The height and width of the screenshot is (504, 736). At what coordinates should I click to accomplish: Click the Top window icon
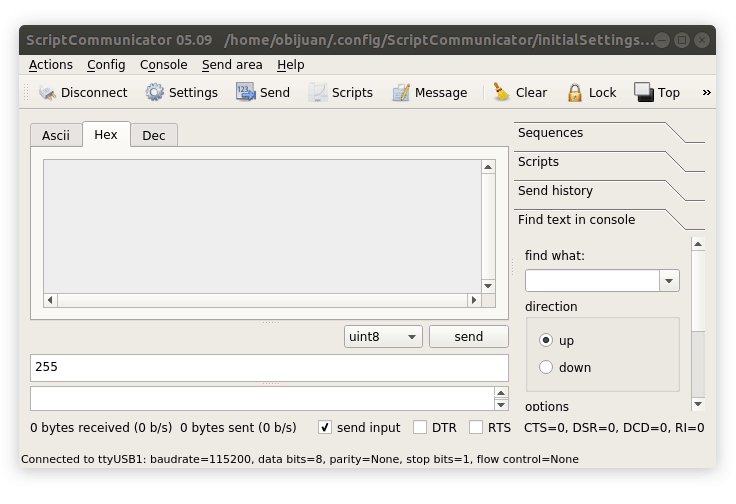pos(644,92)
